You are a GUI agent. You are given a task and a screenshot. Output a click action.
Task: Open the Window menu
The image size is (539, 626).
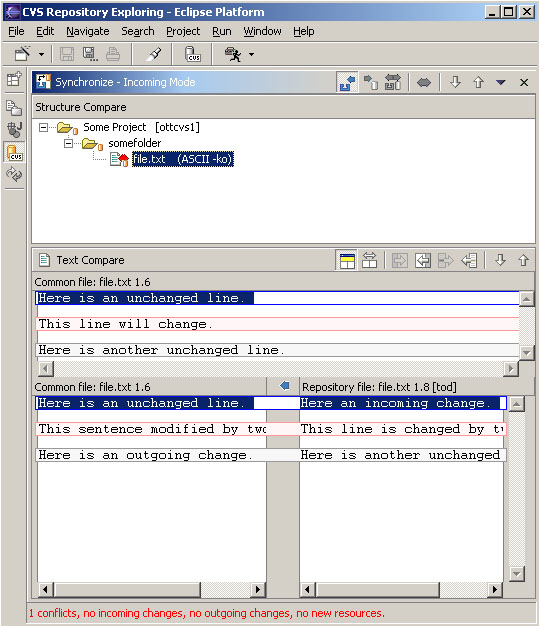tap(262, 31)
